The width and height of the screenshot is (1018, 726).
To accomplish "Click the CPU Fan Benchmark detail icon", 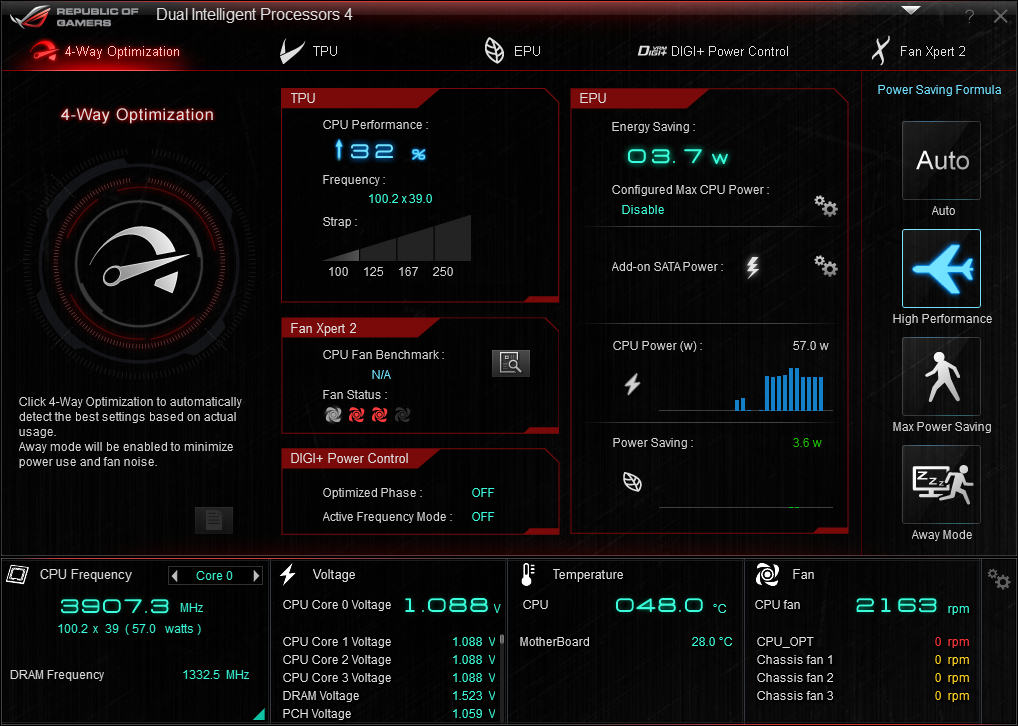I will point(511,364).
